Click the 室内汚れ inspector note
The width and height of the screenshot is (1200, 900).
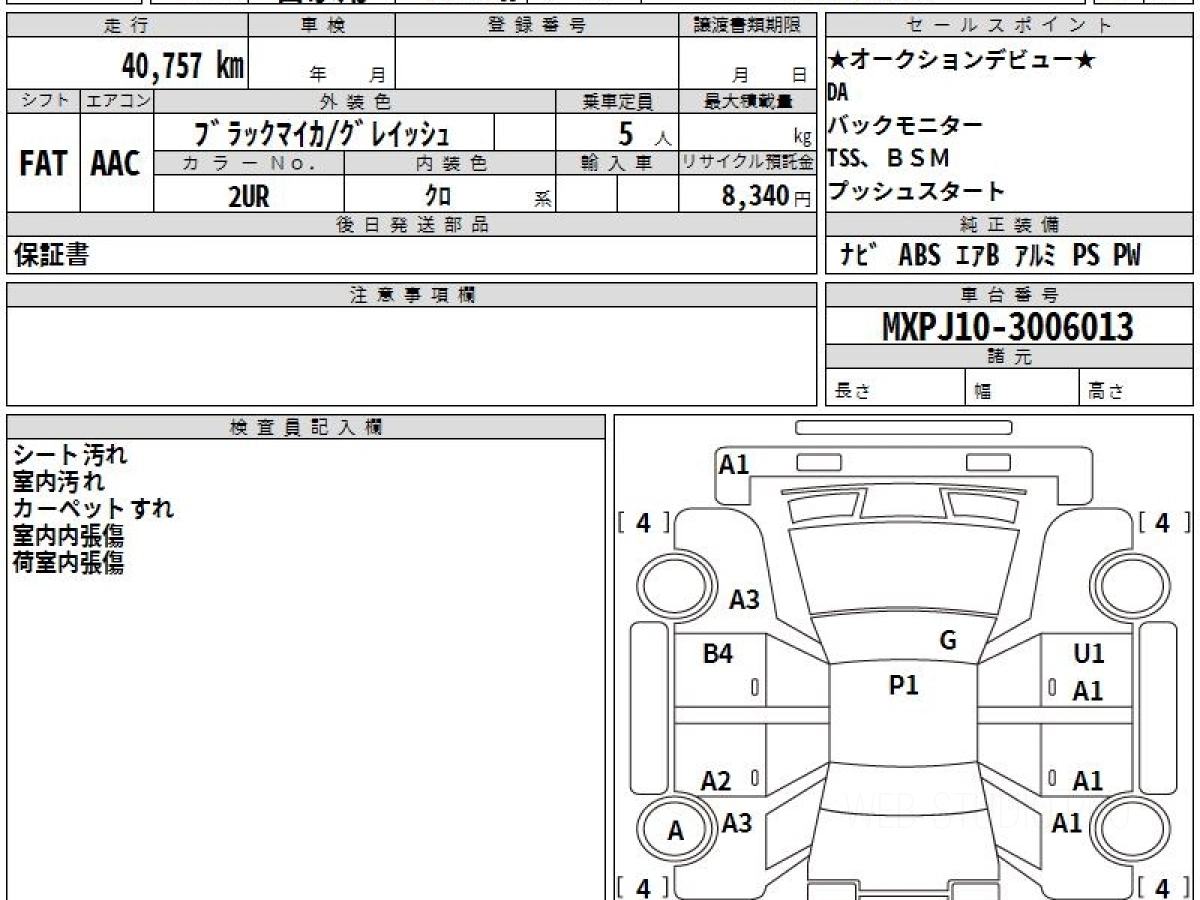(x=59, y=482)
